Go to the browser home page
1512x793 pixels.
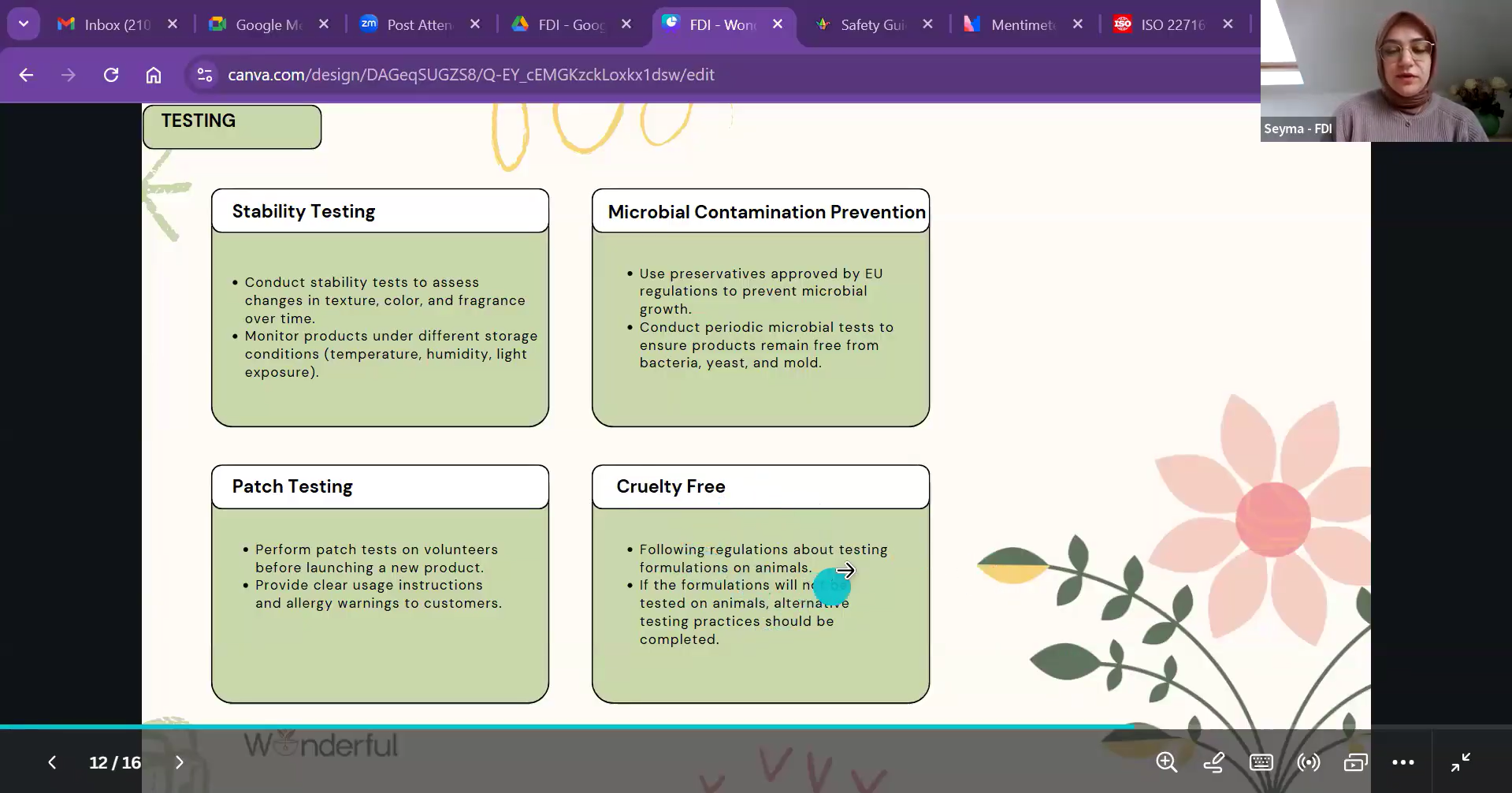point(154,75)
